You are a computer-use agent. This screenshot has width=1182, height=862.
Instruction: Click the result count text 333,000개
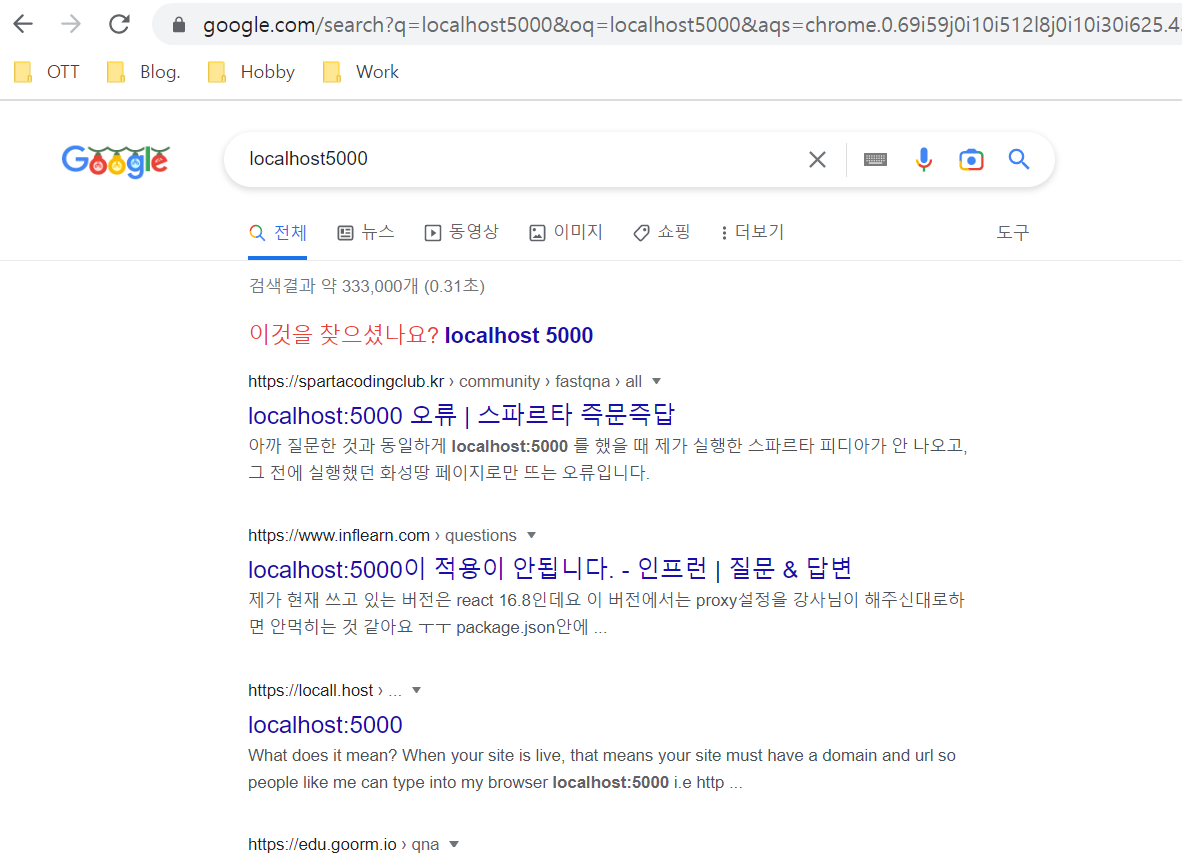pos(380,287)
